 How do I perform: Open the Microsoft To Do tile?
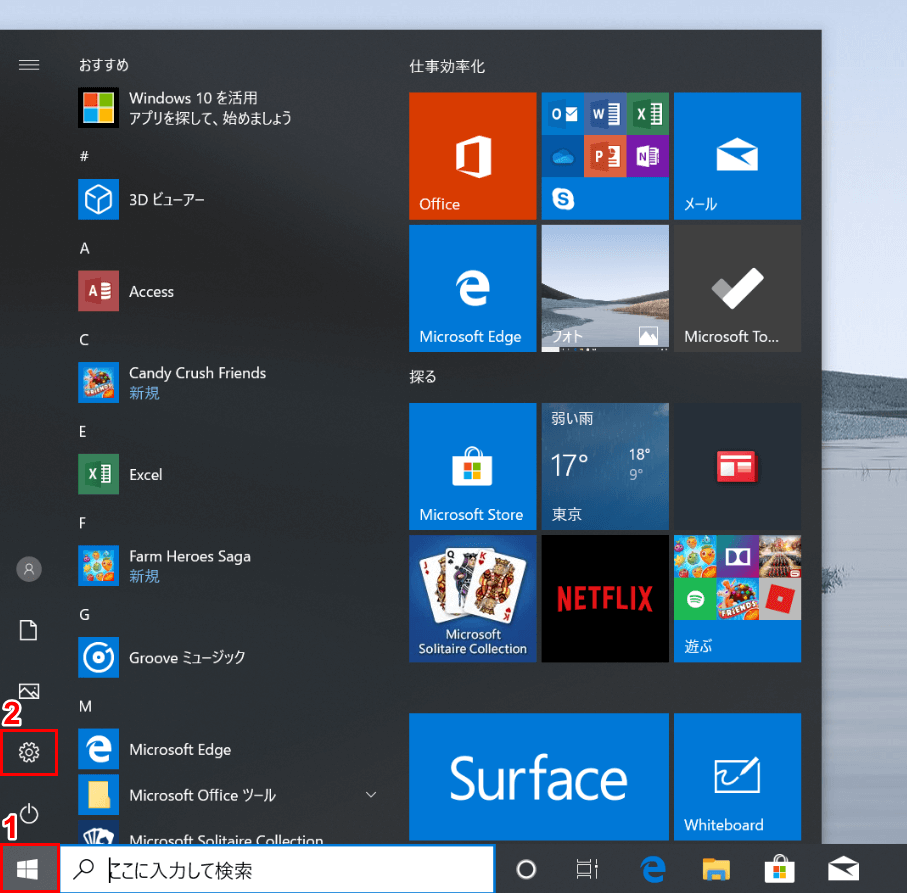tap(737, 288)
